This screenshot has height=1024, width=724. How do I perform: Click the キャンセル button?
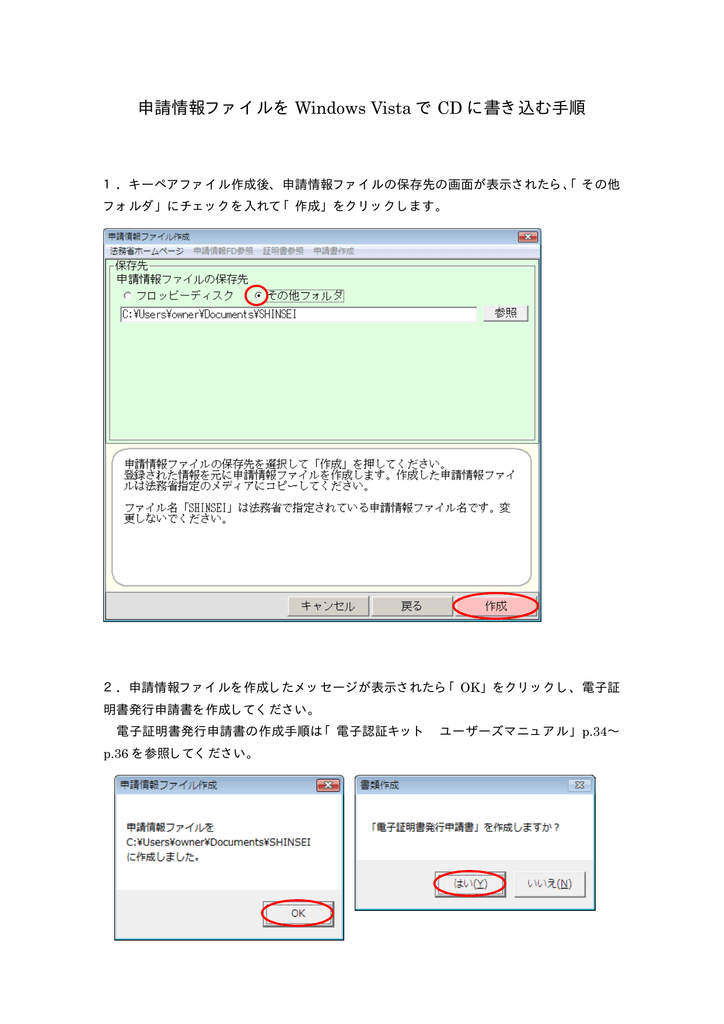click(328, 606)
